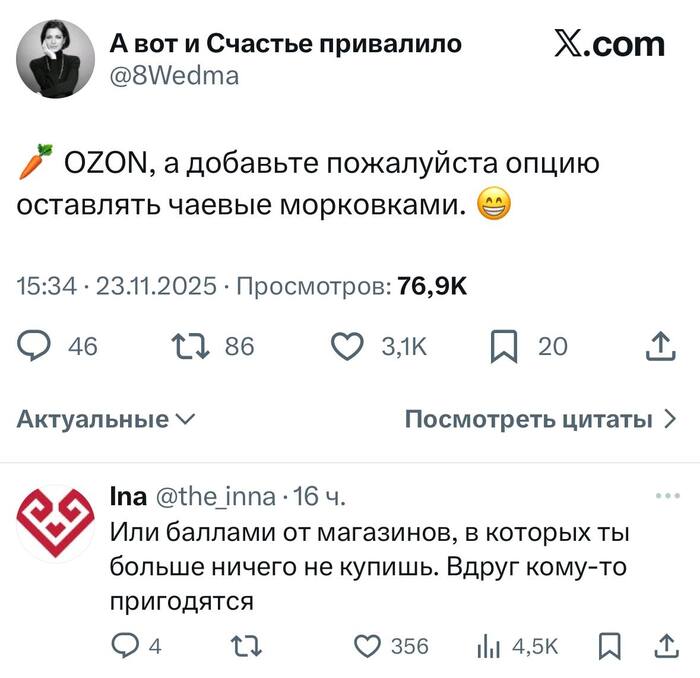This screenshot has height=678, width=700.
Task: Like Ina's reply
Action: coord(370,646)
